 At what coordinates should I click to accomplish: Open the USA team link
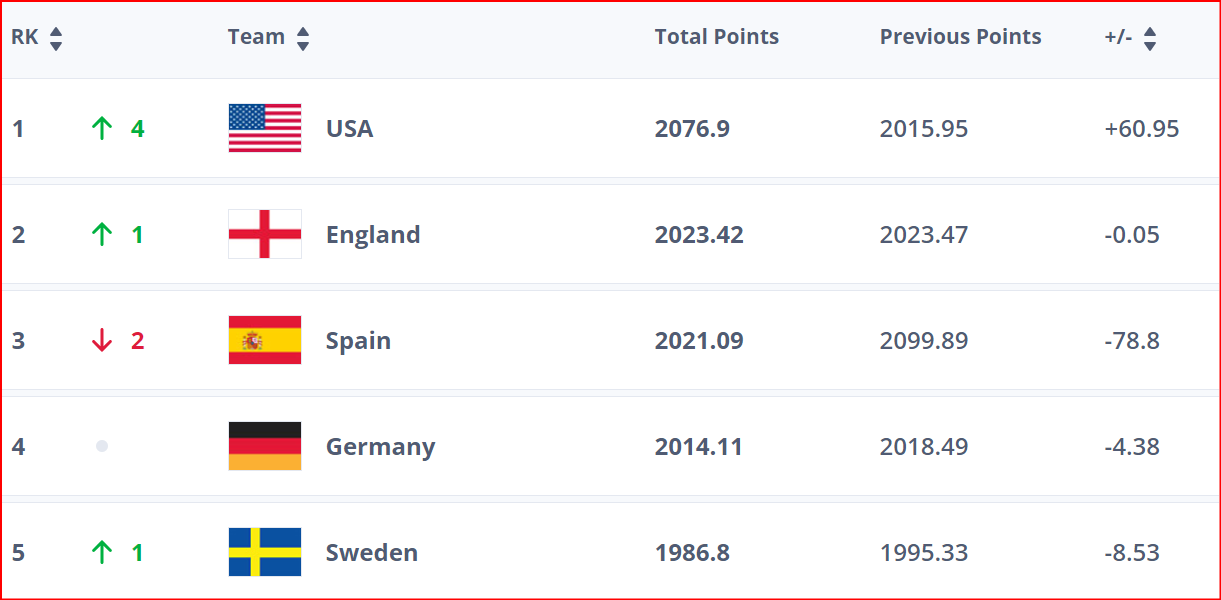coord(349,129)
